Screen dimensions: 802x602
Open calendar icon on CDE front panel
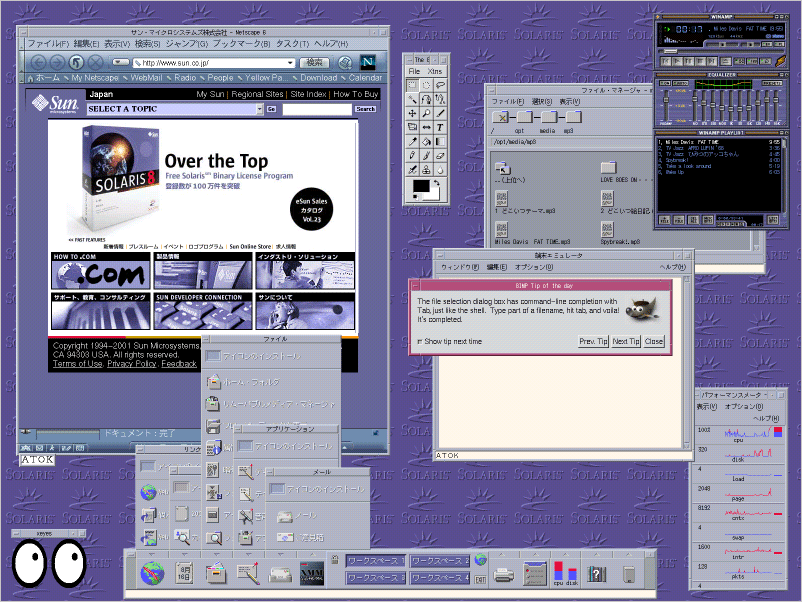[185, 573]
